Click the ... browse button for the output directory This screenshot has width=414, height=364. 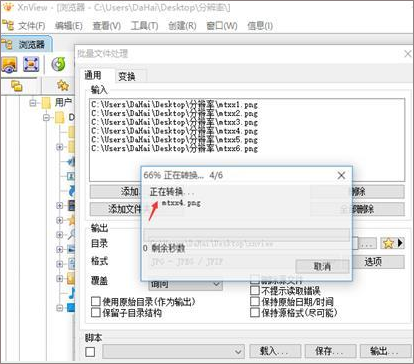point(368,243)
